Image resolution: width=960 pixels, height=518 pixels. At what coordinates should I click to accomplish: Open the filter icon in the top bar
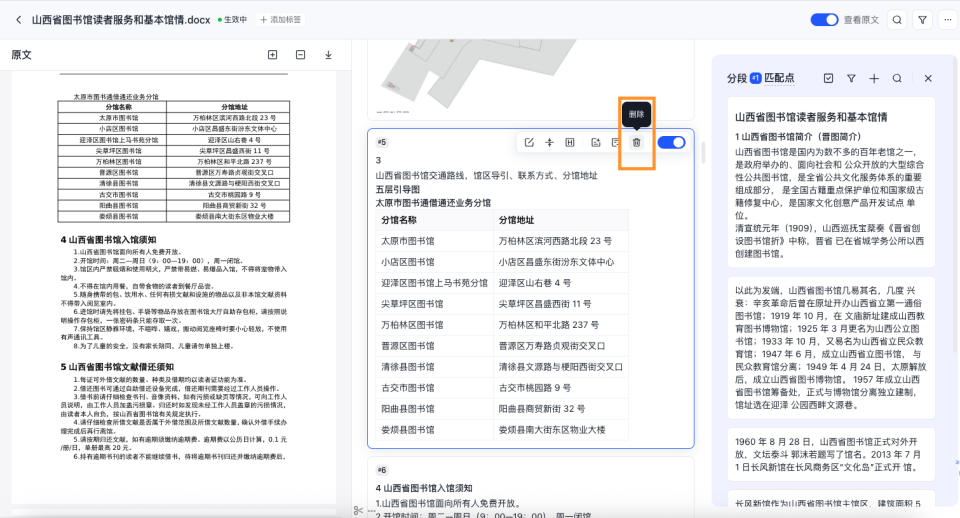[x=922, y=19]
